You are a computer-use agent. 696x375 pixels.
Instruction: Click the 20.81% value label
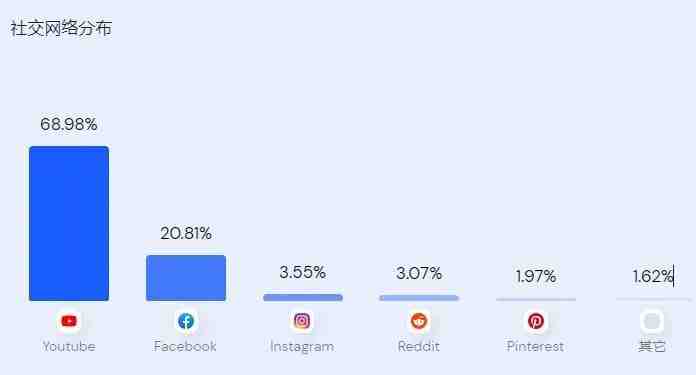click(186, 233)
